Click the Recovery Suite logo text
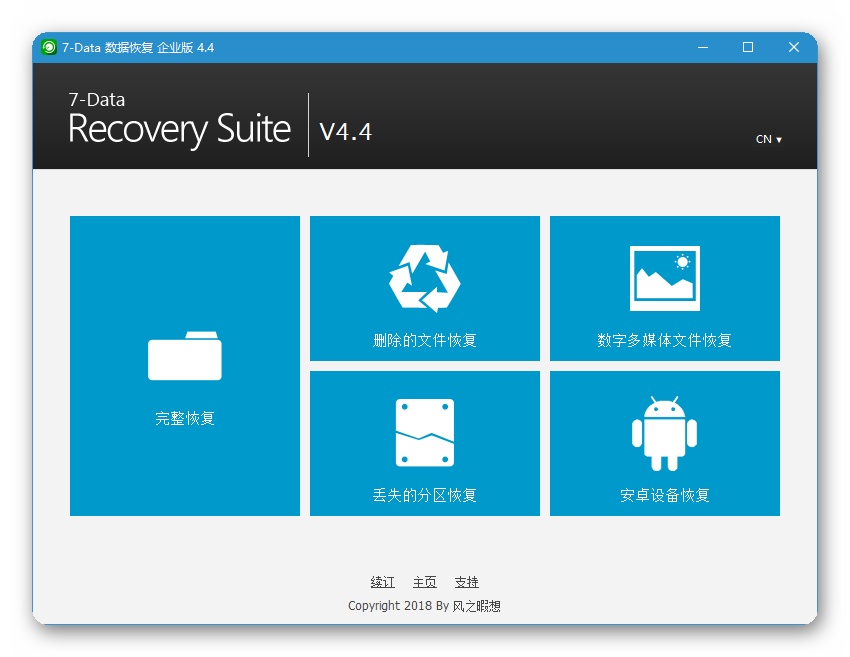Image resolution: width=850 pixels, height=657 pixels. (179, 129)
